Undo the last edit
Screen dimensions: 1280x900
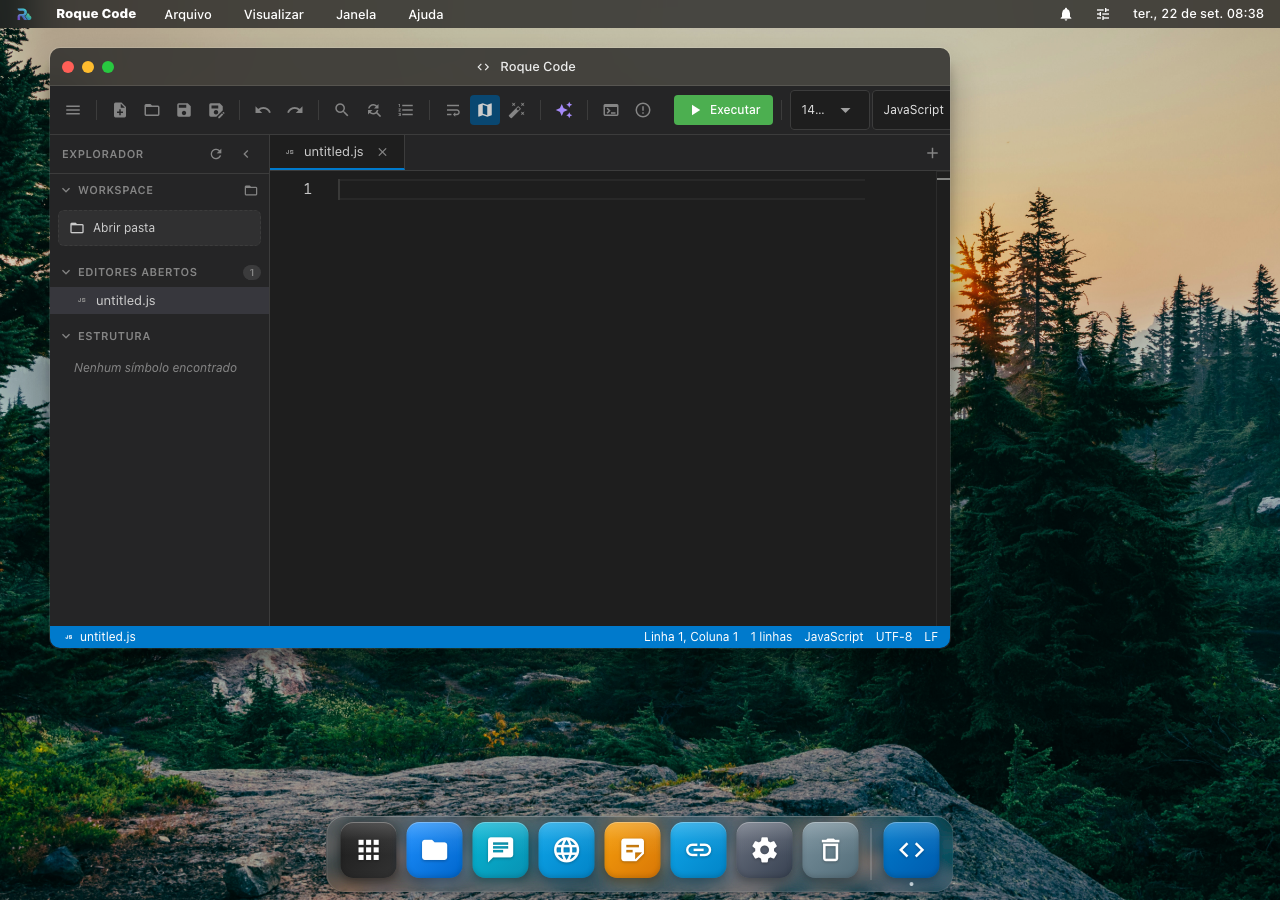point(263,110)
